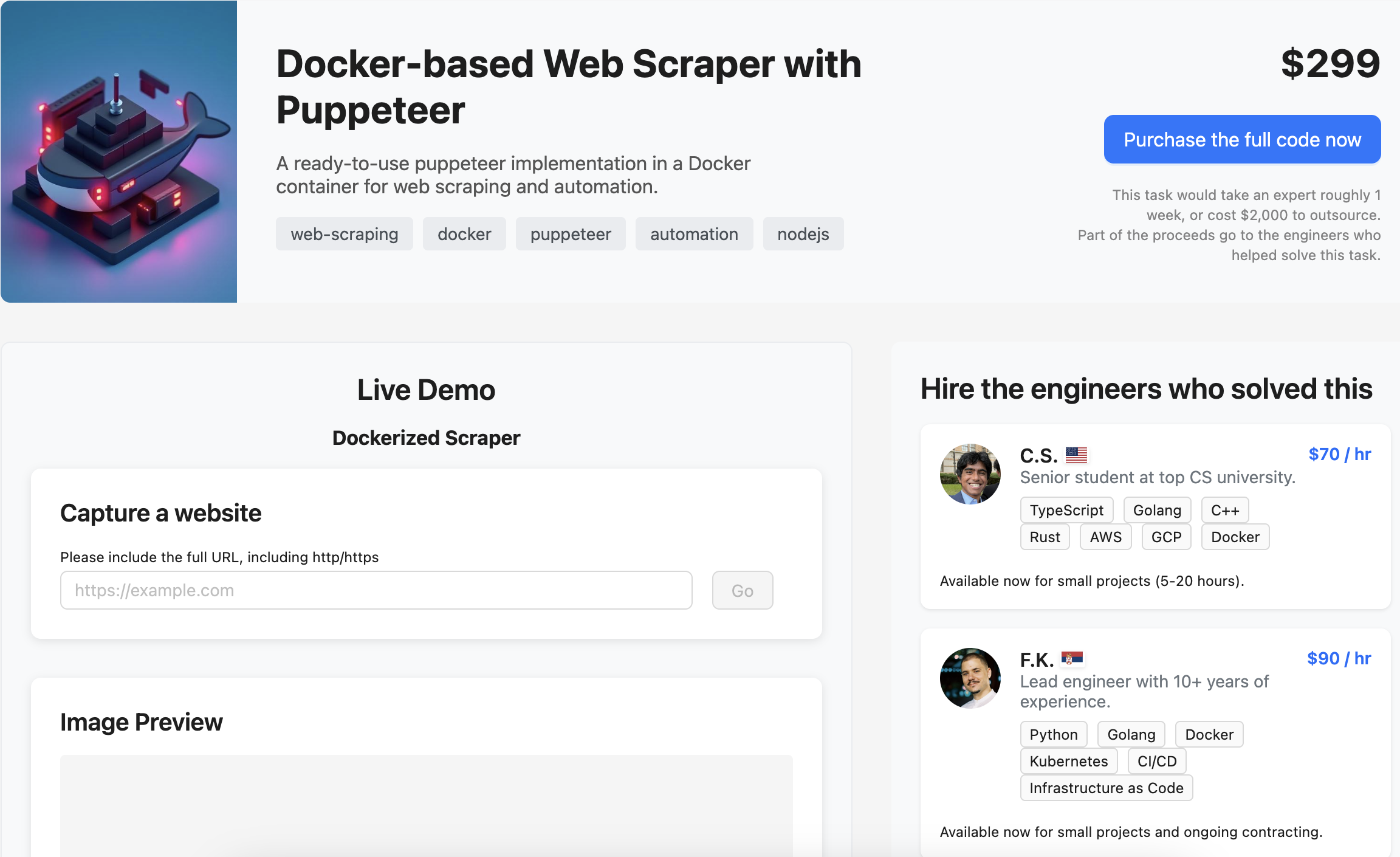Click the Image Preview placeholder area
1400x857 pixels.
tap(426, 805)
